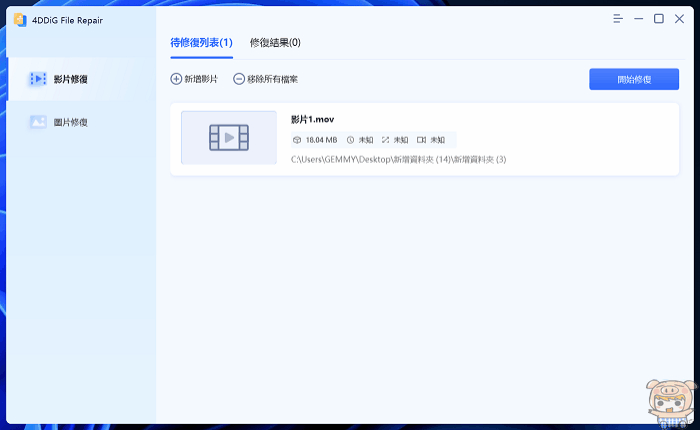Click the minus icon to remove all files
The width and height of the screenshot is (700, 430).
(x=239, y=79)
